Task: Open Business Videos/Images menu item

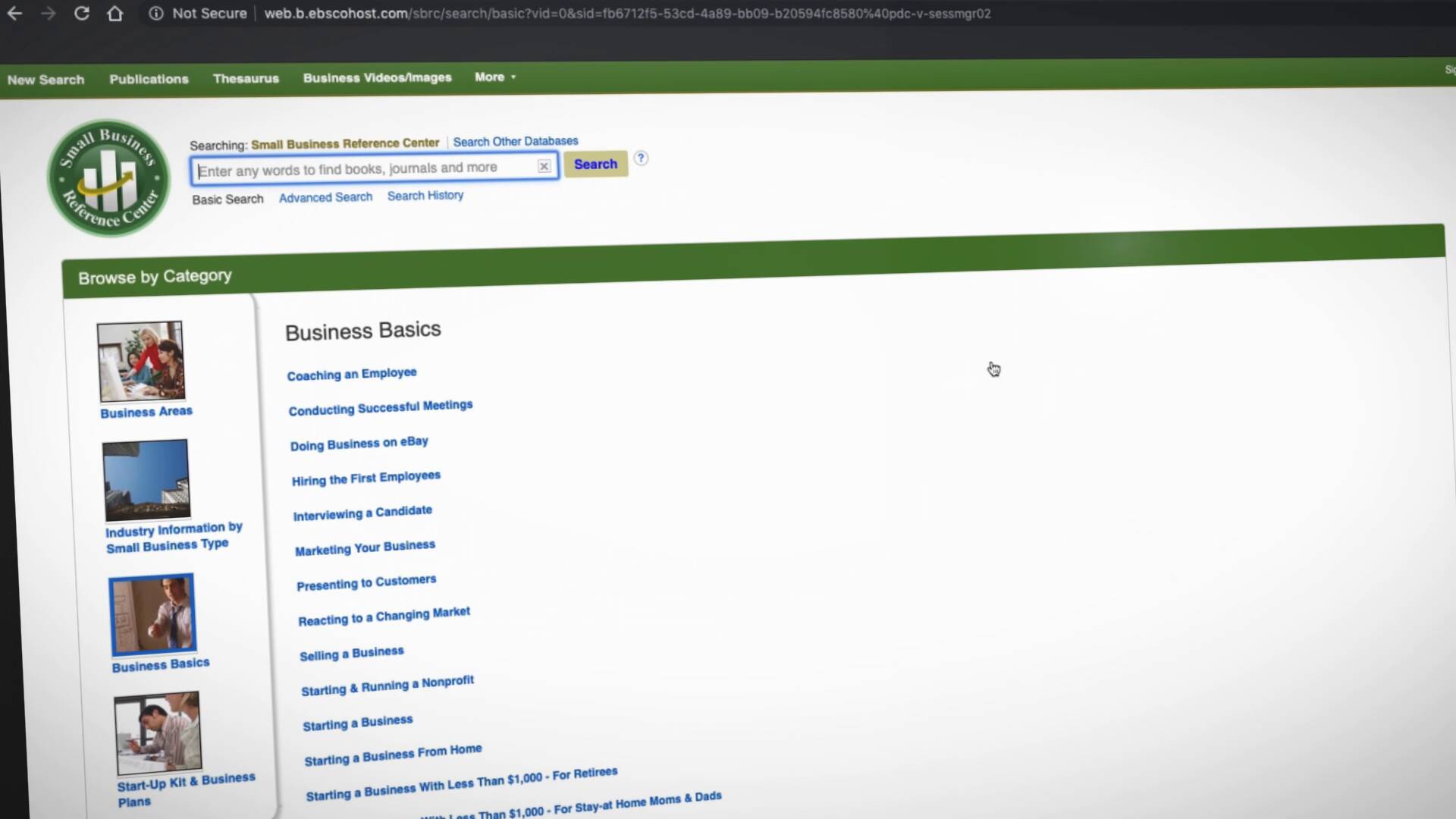Action: pyautogui.click(x=377, y=78)
